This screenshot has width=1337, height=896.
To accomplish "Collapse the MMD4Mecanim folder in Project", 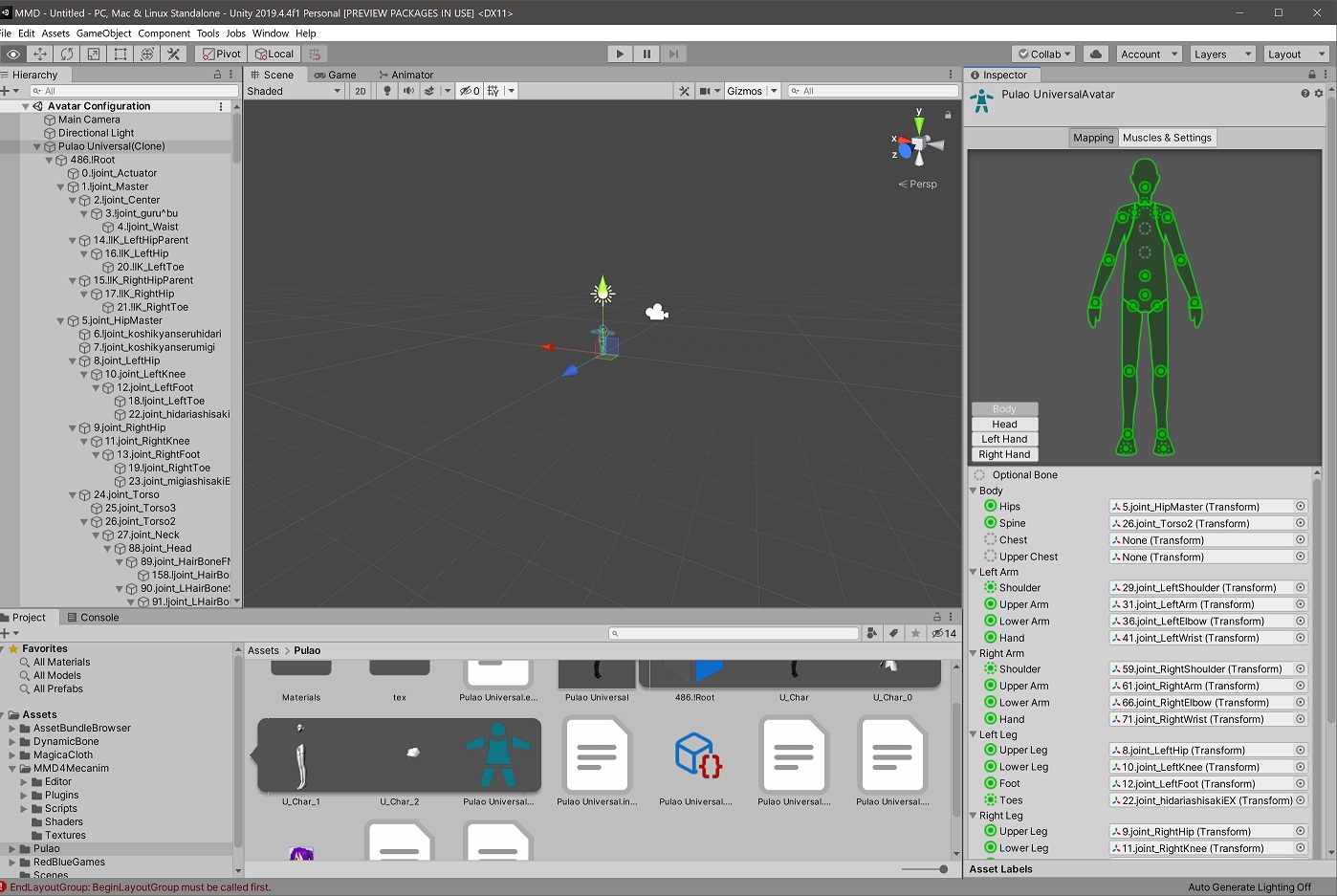I will coord(12,768).
